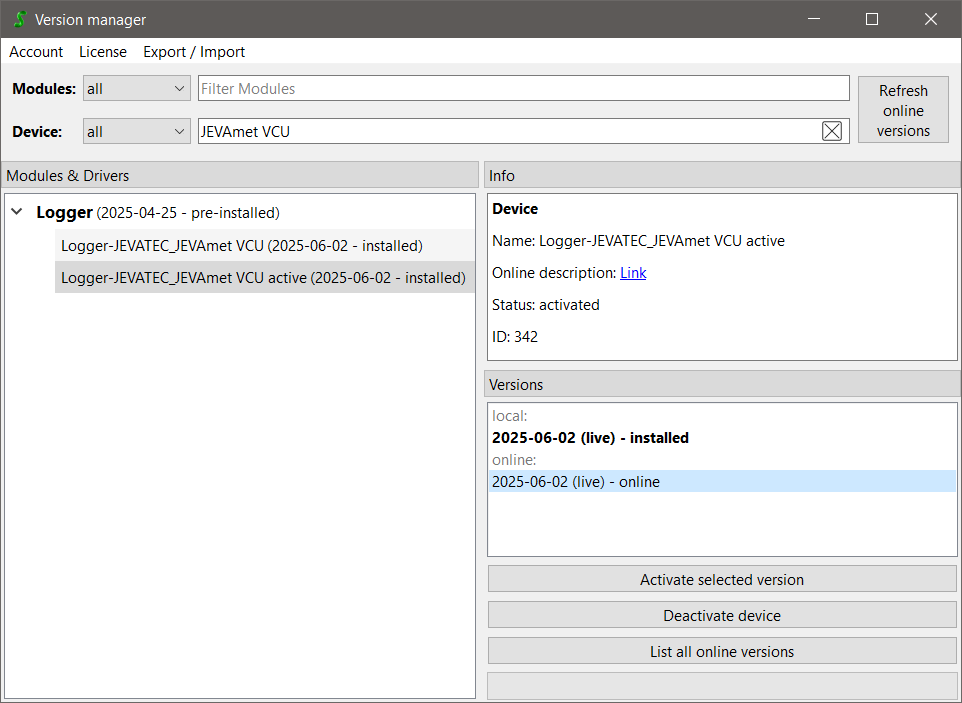Click the Info panel header
This screenshot has height=703, width=962.
tap(722, 175)
